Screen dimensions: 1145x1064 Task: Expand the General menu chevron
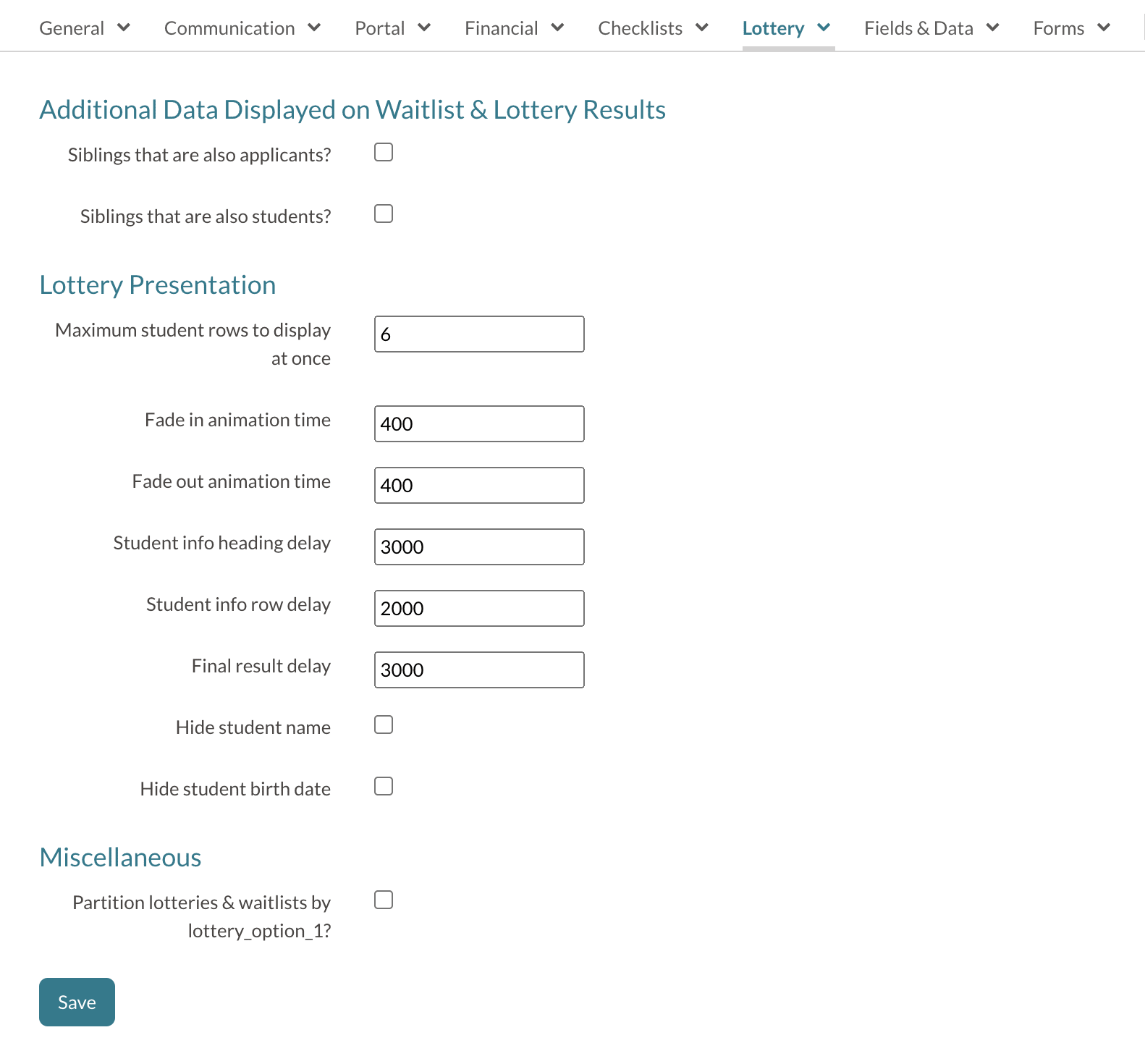pyautogui.click(x=124, y=28)
